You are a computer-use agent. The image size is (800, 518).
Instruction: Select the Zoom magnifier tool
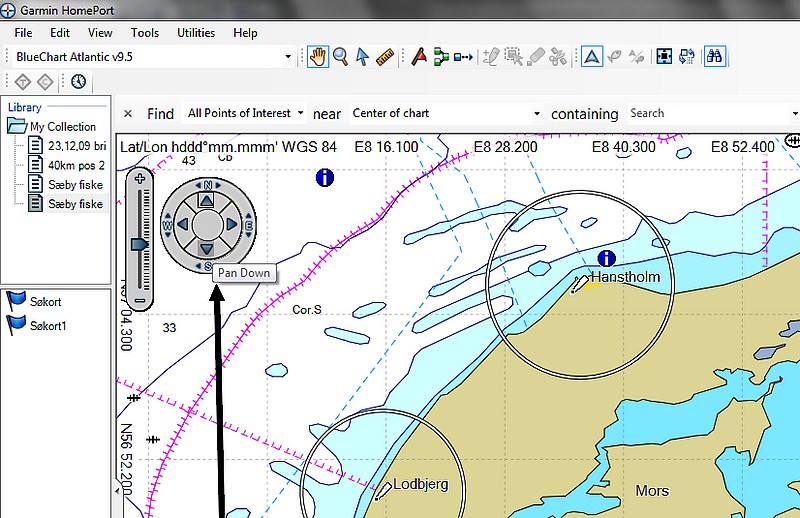(x=340, y=57)
